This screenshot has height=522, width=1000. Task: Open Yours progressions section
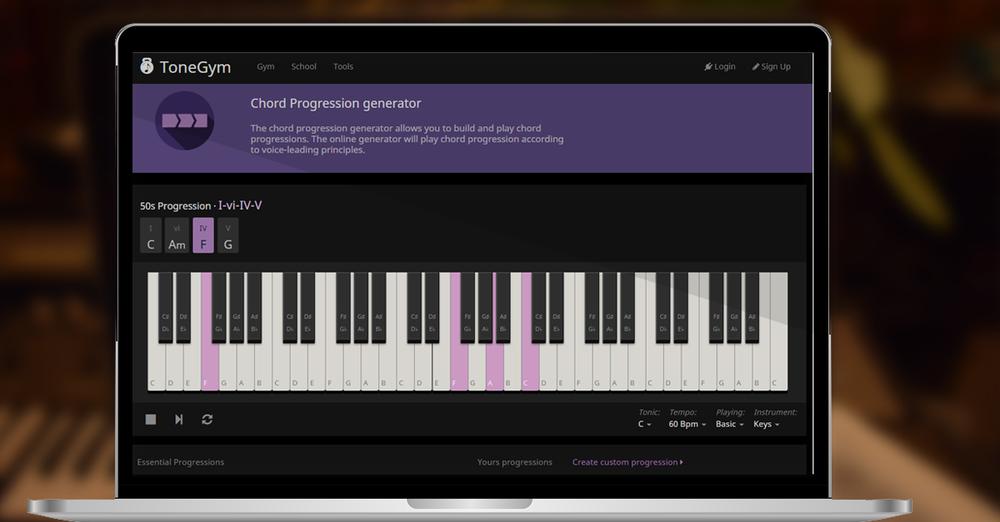point(514,462)
